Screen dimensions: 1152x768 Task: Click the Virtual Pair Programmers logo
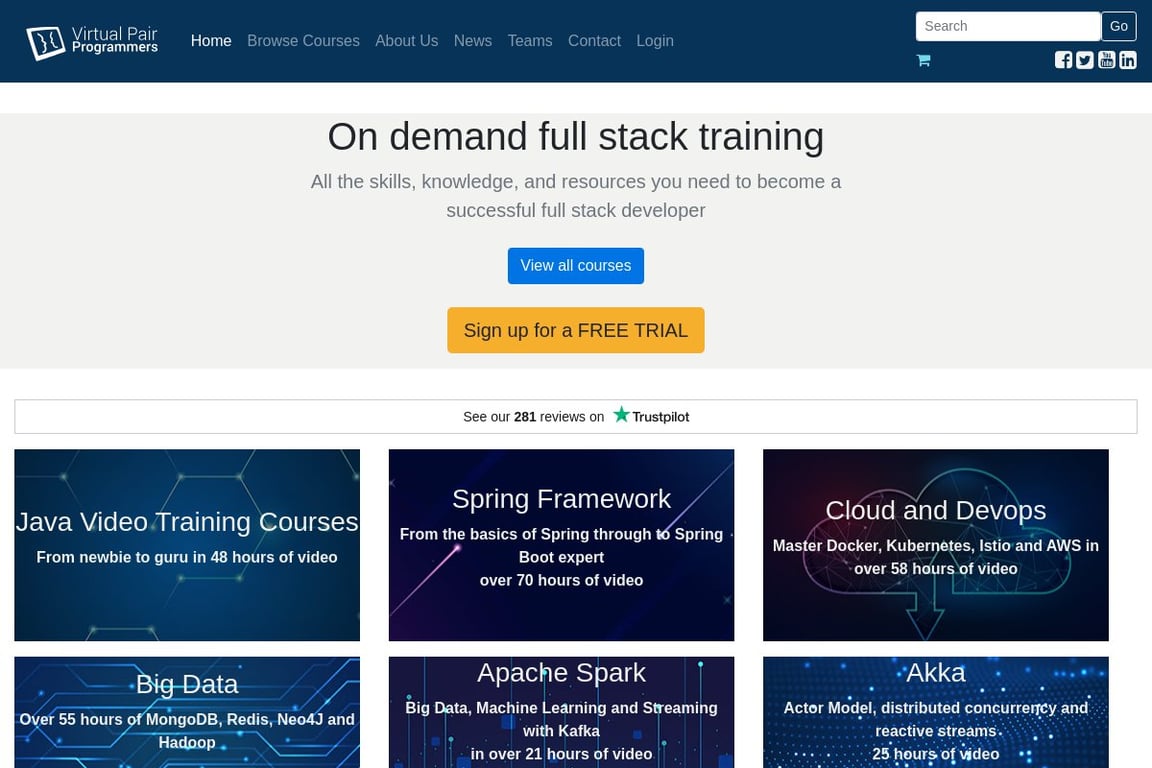tap(91, 41)
